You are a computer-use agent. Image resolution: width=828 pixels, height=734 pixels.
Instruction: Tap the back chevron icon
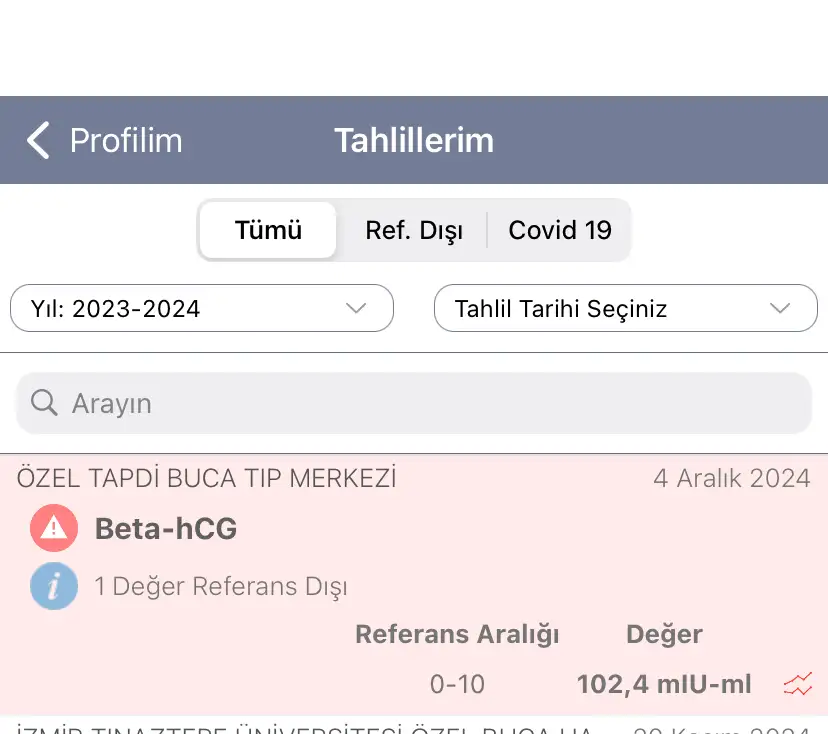pos(38,141)
